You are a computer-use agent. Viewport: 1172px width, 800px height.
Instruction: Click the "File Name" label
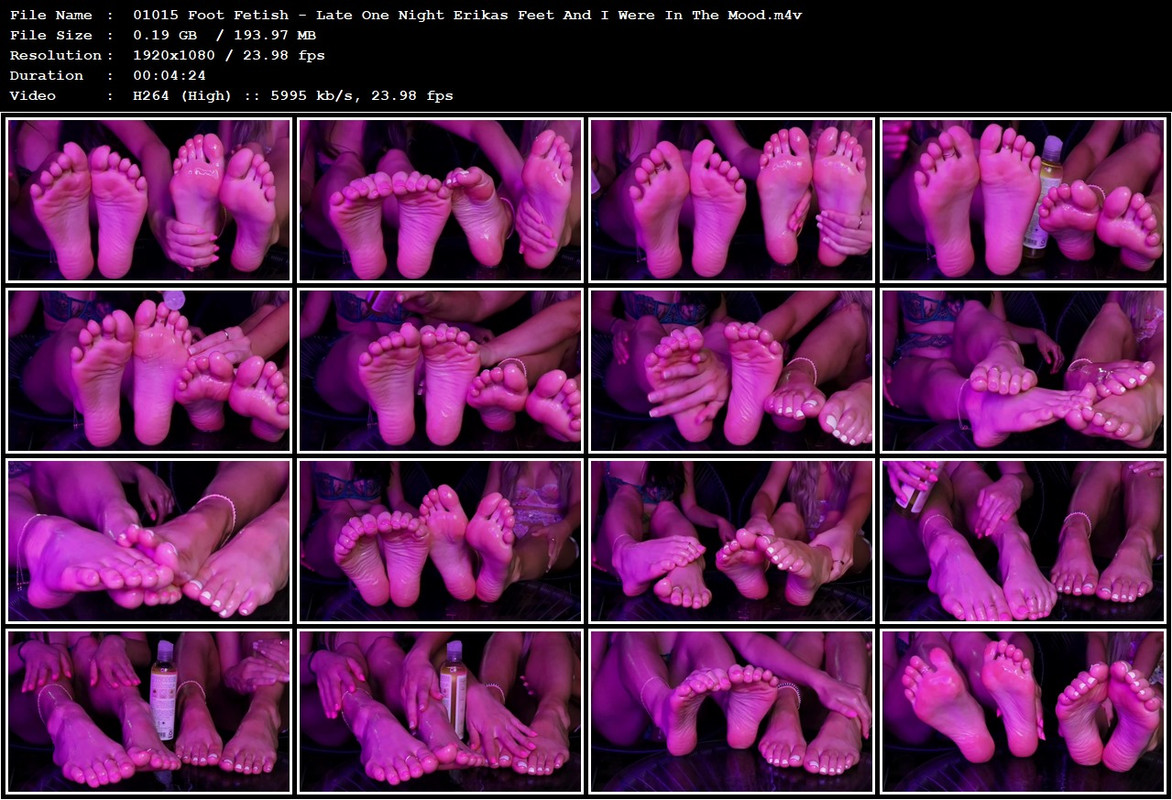coord(51,15)
